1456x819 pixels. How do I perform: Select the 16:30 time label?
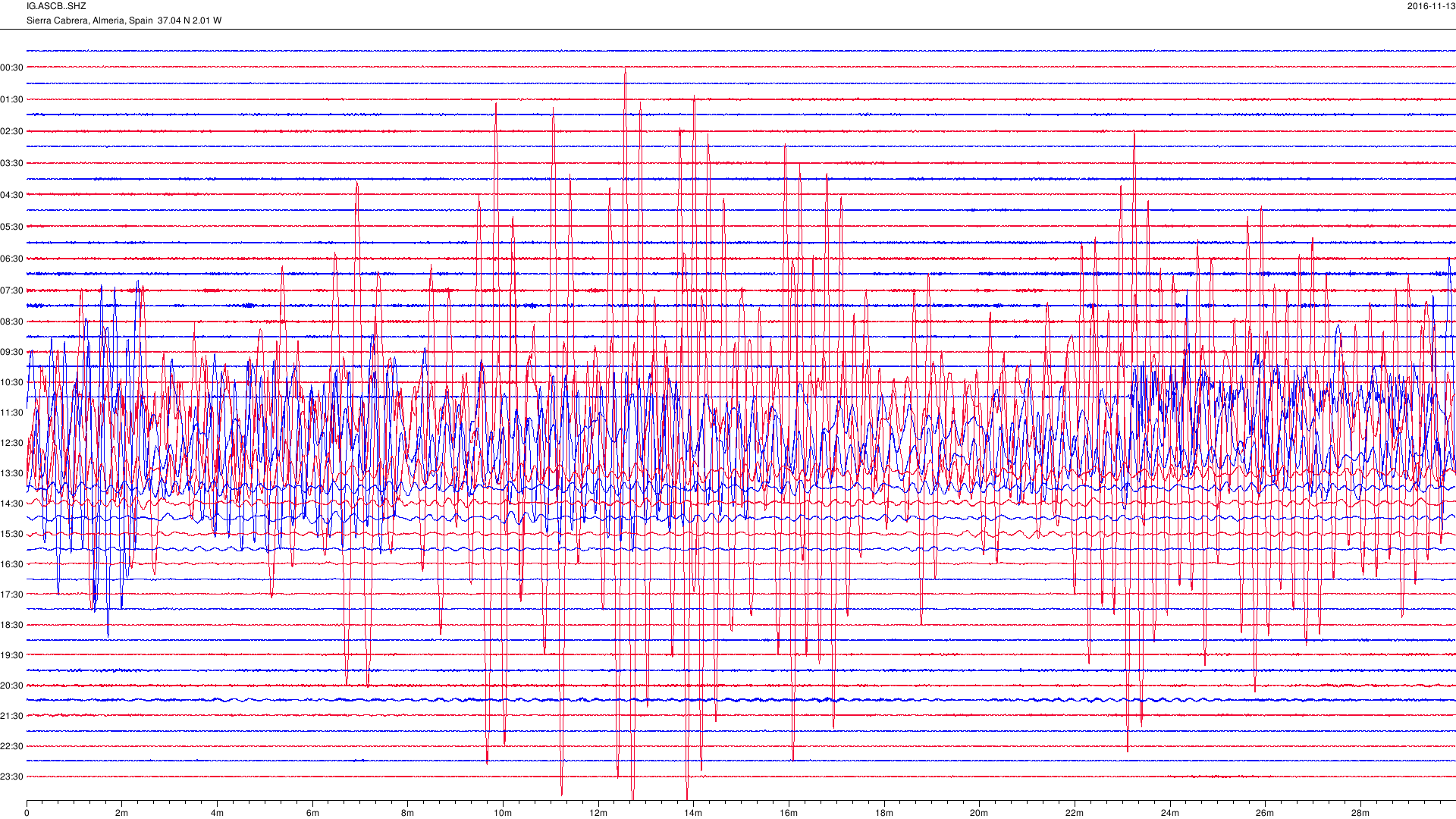point(12,564)
